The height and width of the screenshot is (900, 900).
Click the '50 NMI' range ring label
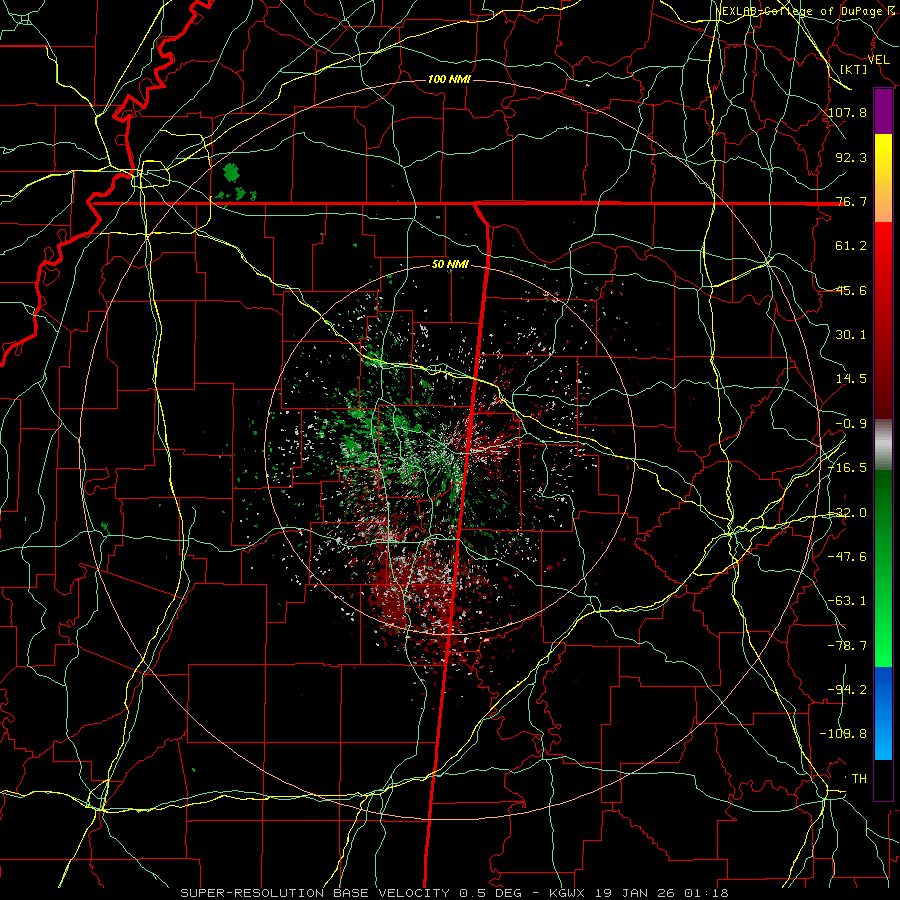(x=450, y=265)
